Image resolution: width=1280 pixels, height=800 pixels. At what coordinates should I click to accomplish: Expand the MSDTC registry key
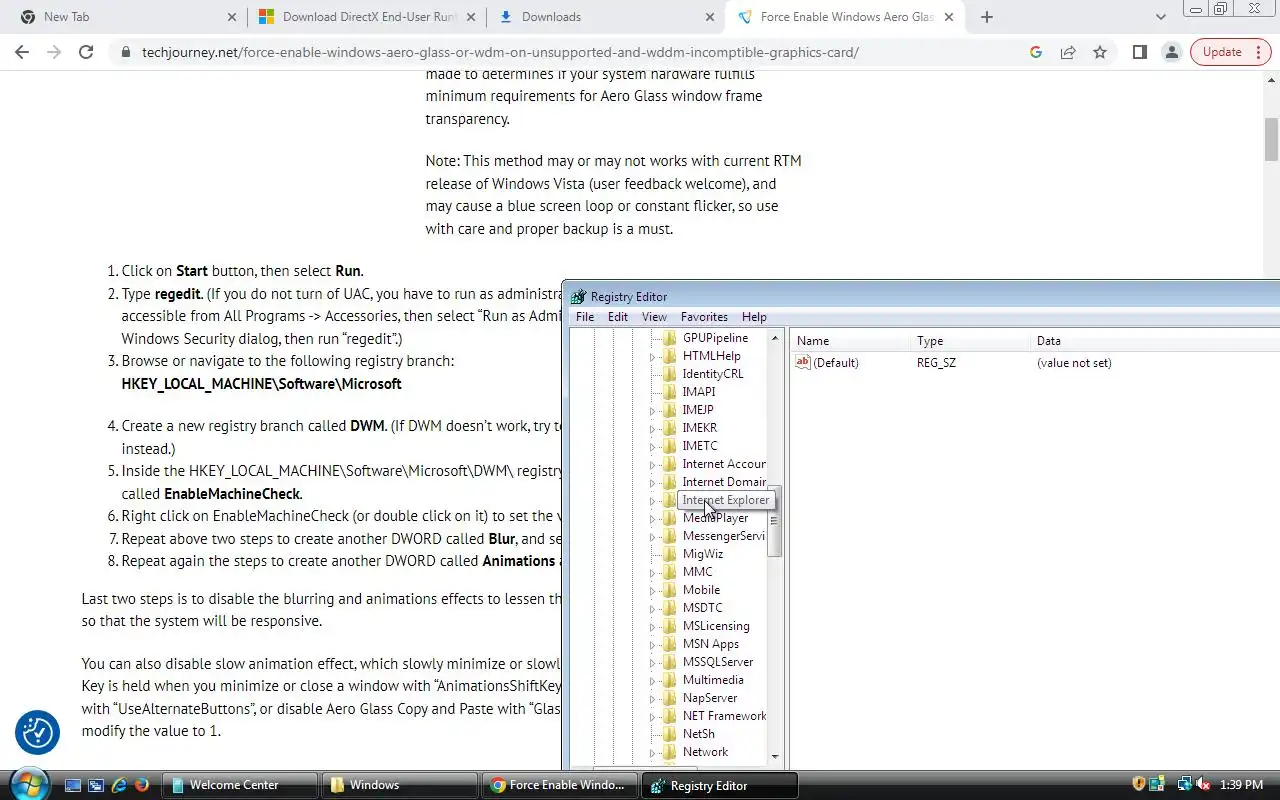(x=653, y=608)
